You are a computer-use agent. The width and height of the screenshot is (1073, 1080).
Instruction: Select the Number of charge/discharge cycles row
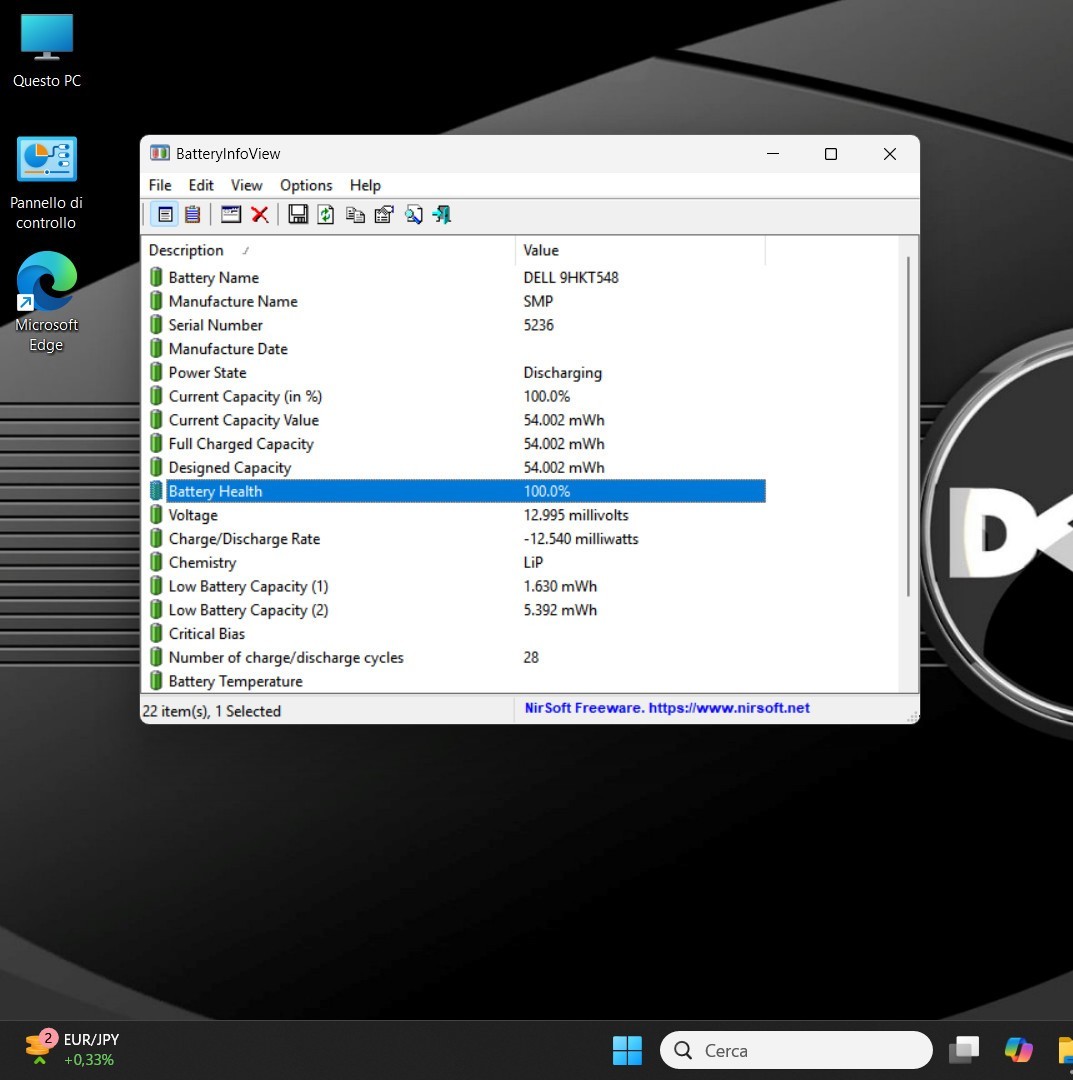coord(455,658)
